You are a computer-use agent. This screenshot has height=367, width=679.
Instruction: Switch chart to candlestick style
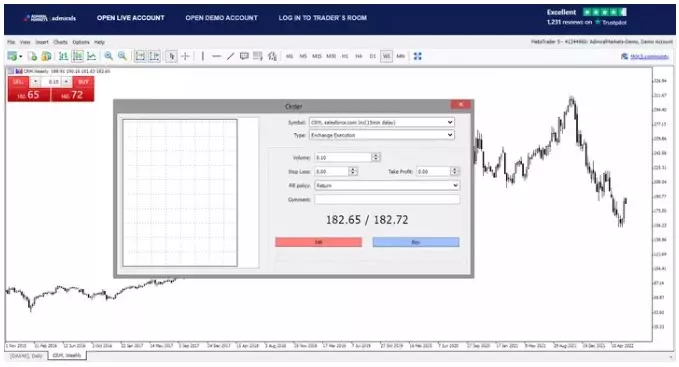(x=78, y=56)
